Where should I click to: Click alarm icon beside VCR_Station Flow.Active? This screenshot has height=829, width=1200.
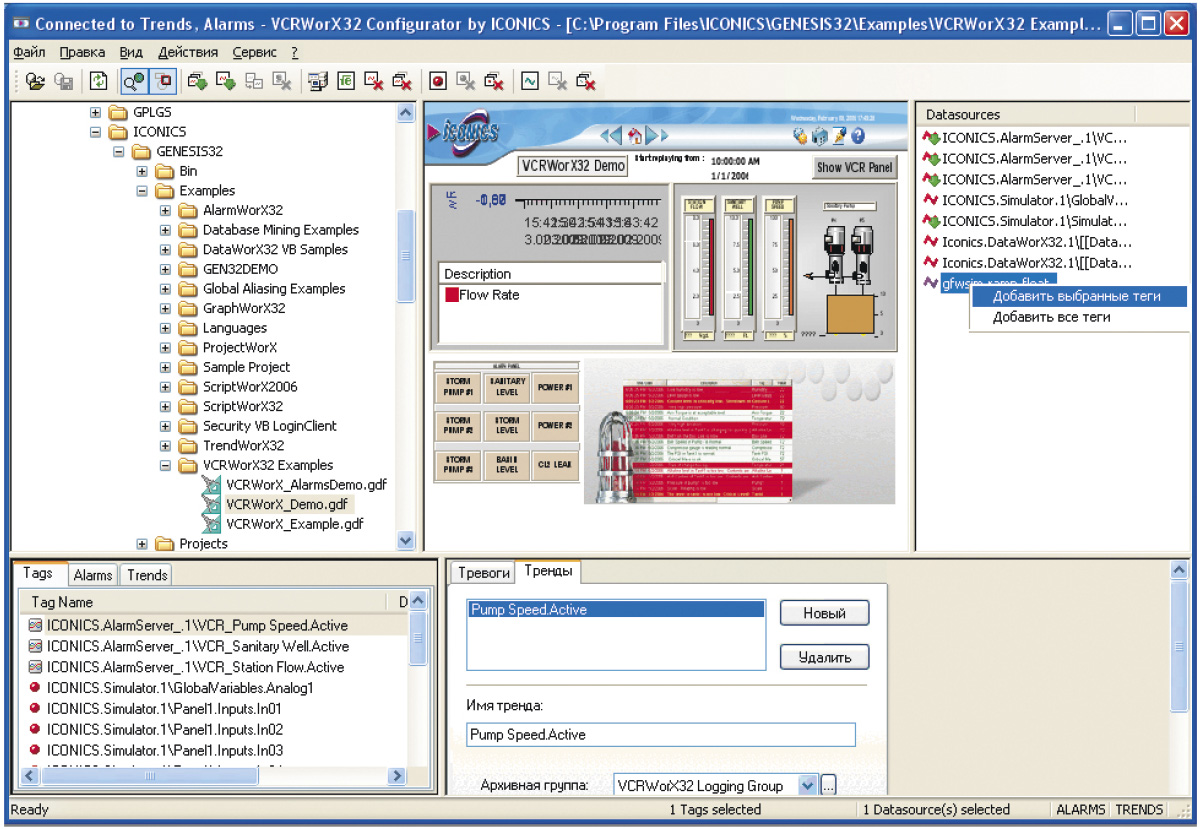[x=35, y=667]
